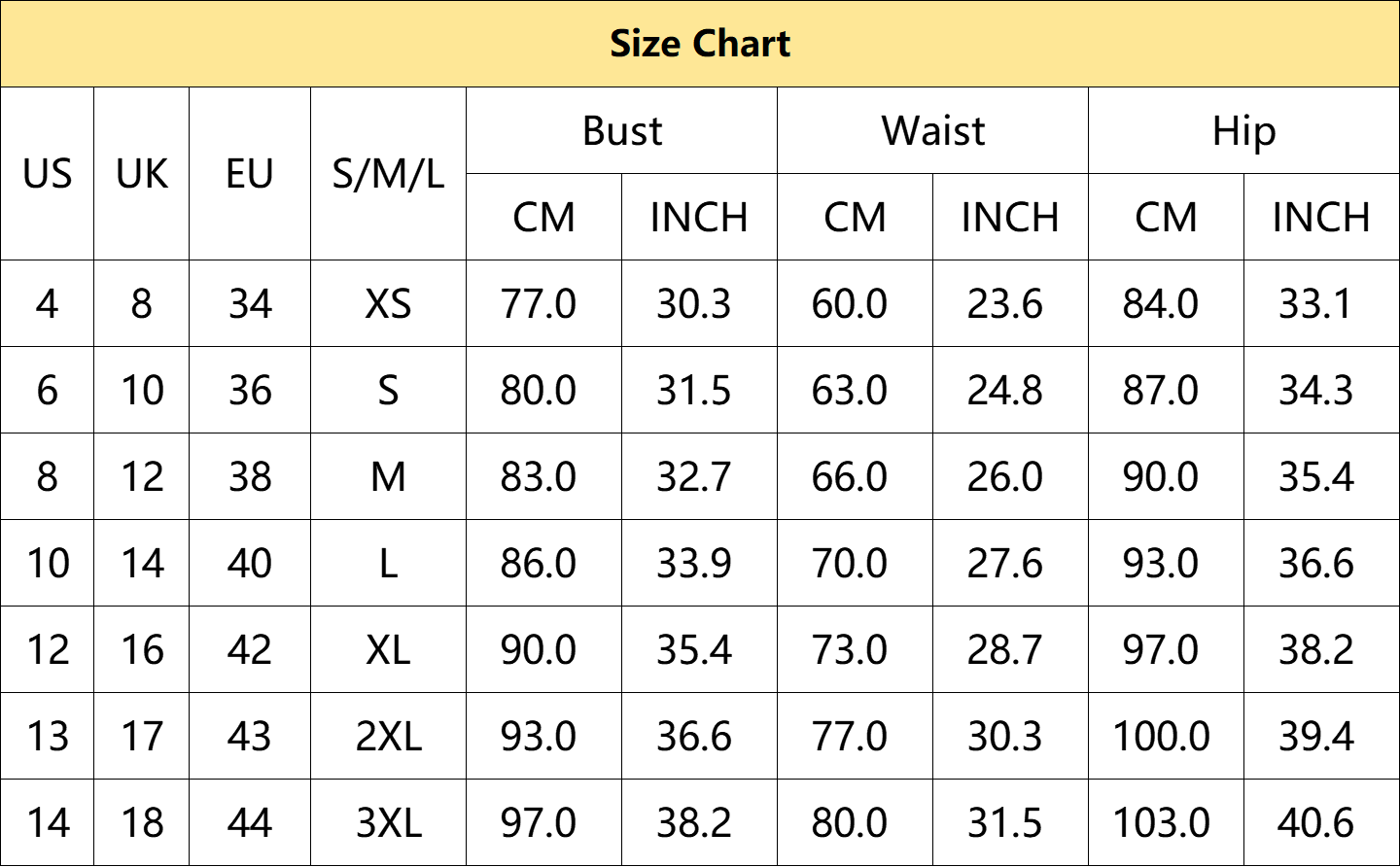Click the Size Chart title banner
Viewport: 1400px width, 867px height.
(x=700, y=44)
